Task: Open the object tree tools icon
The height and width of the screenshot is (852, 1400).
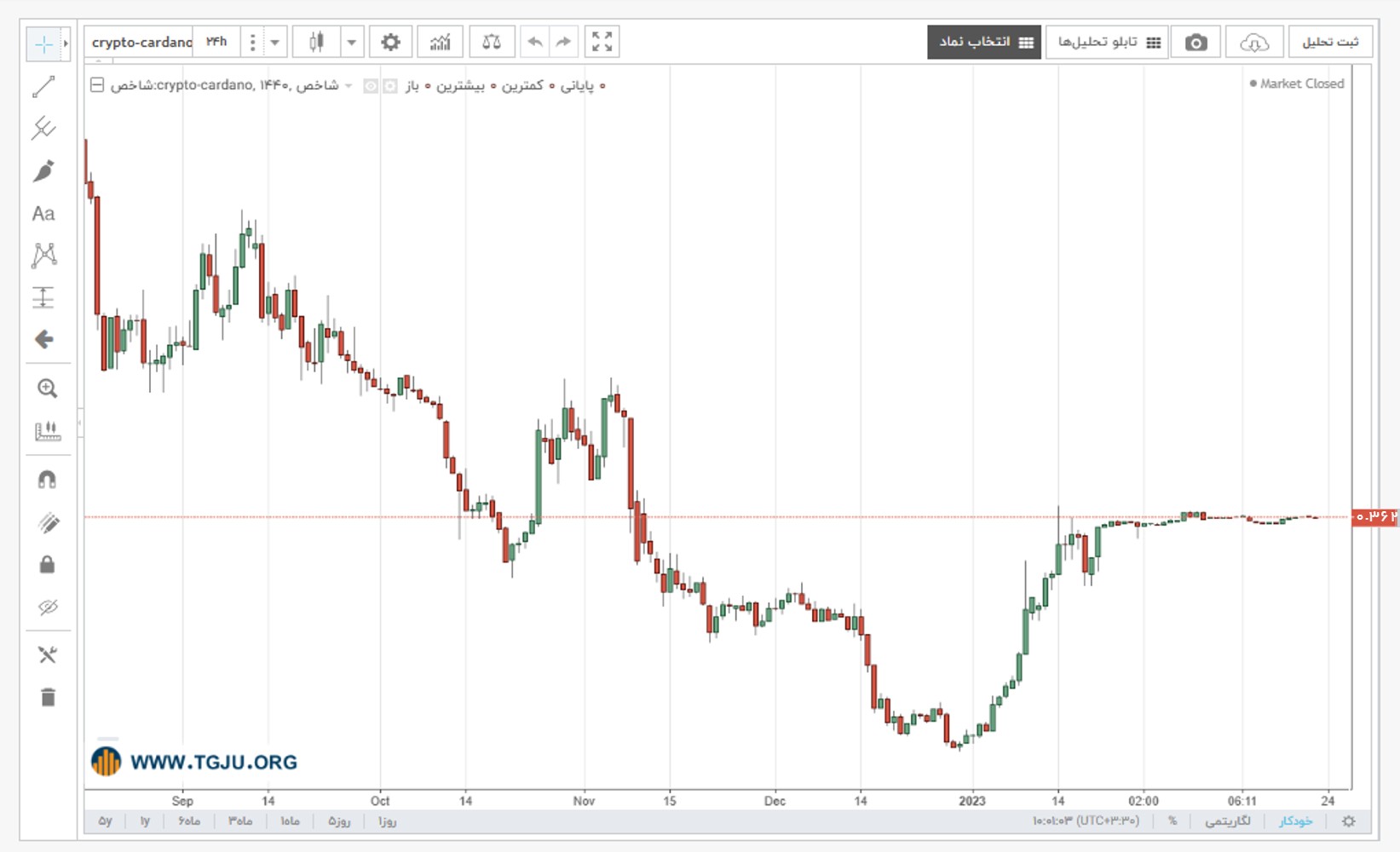Action: coord(47,655)
